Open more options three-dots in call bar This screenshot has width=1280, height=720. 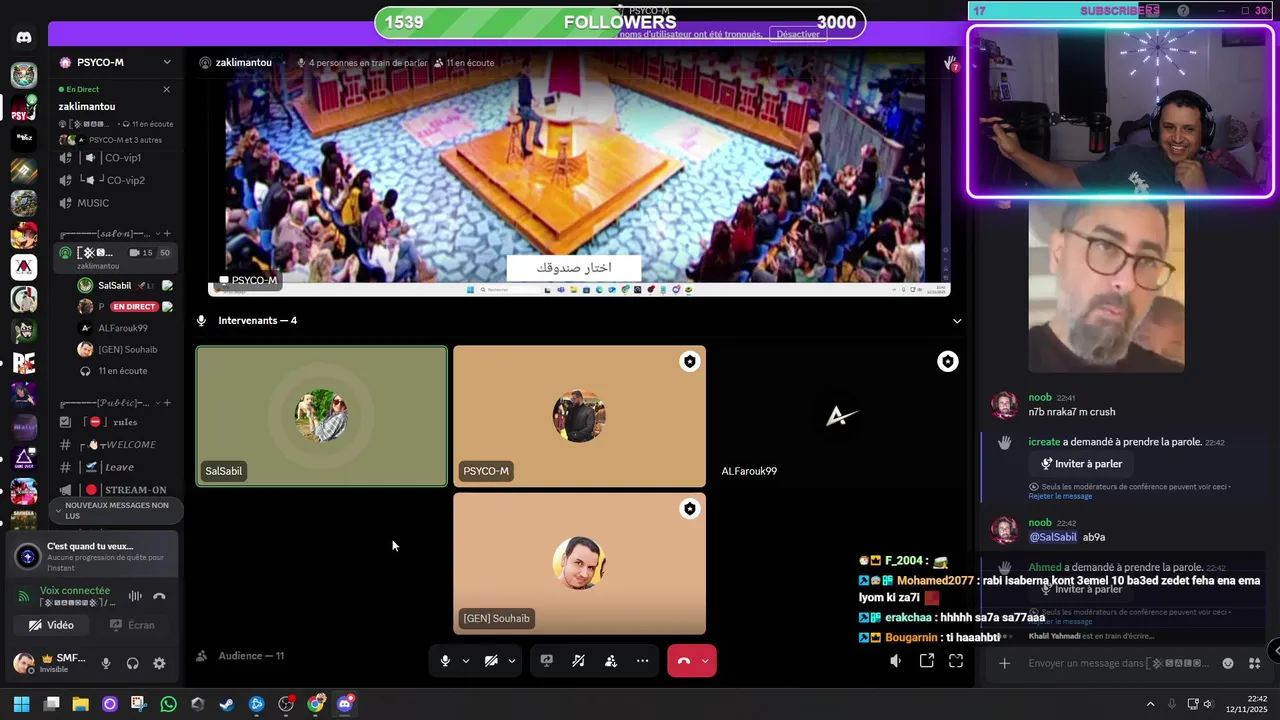[643, 661]
